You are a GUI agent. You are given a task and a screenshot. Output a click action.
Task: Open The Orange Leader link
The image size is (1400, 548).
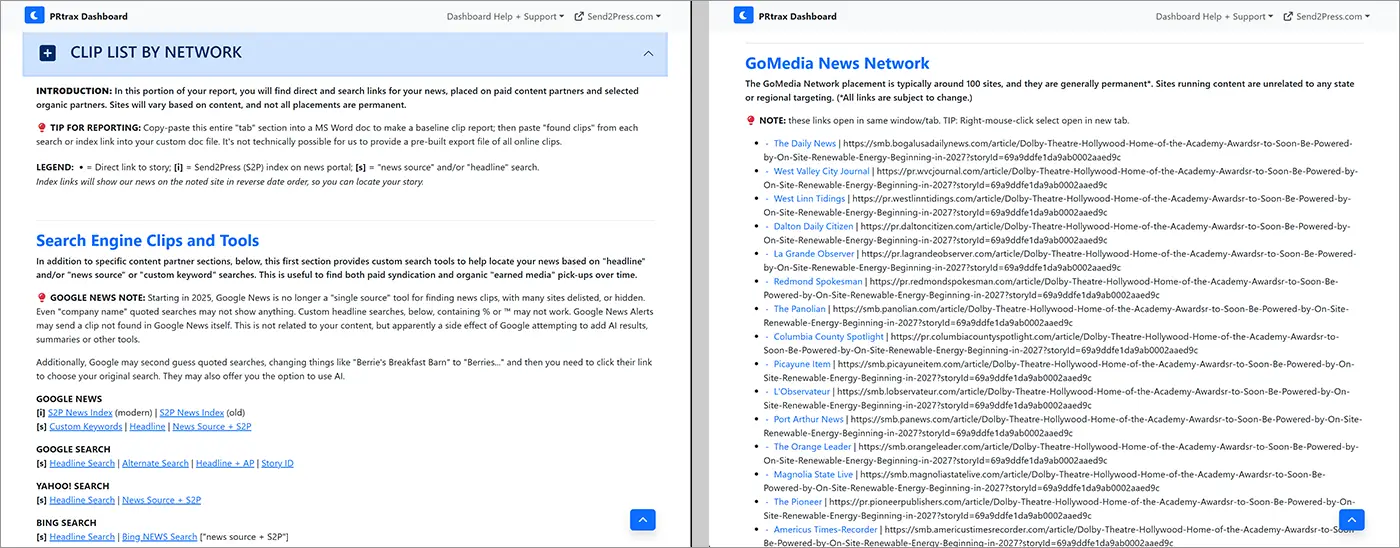(812, 447)
